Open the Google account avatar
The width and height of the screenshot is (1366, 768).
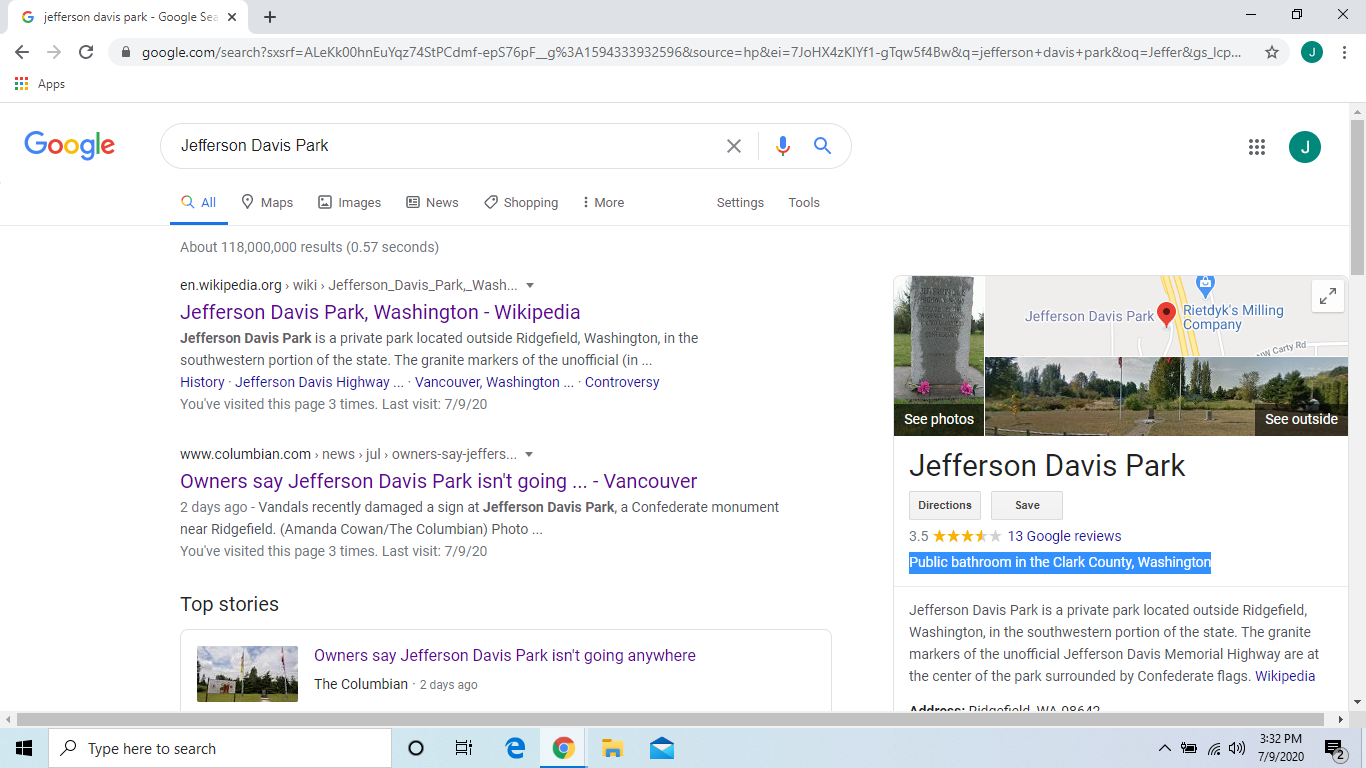[x=1305, y=147]
